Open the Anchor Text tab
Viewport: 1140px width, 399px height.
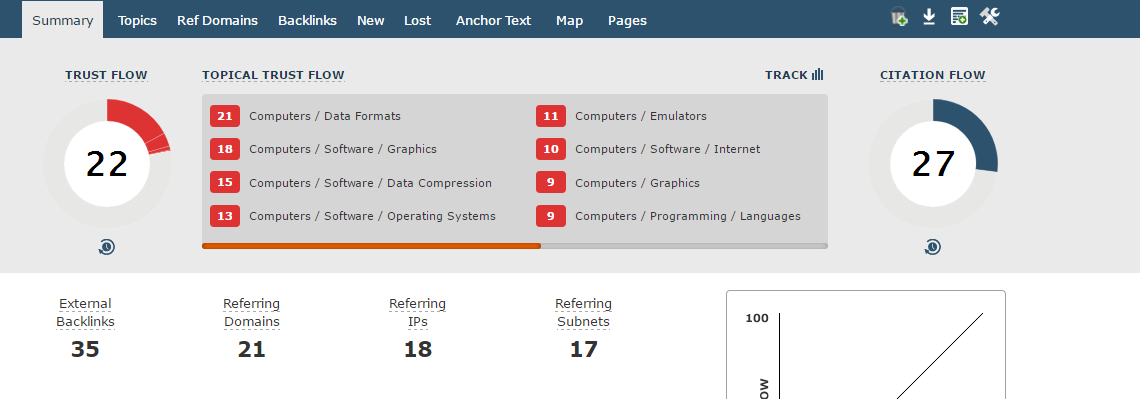(x=494, y=20)
